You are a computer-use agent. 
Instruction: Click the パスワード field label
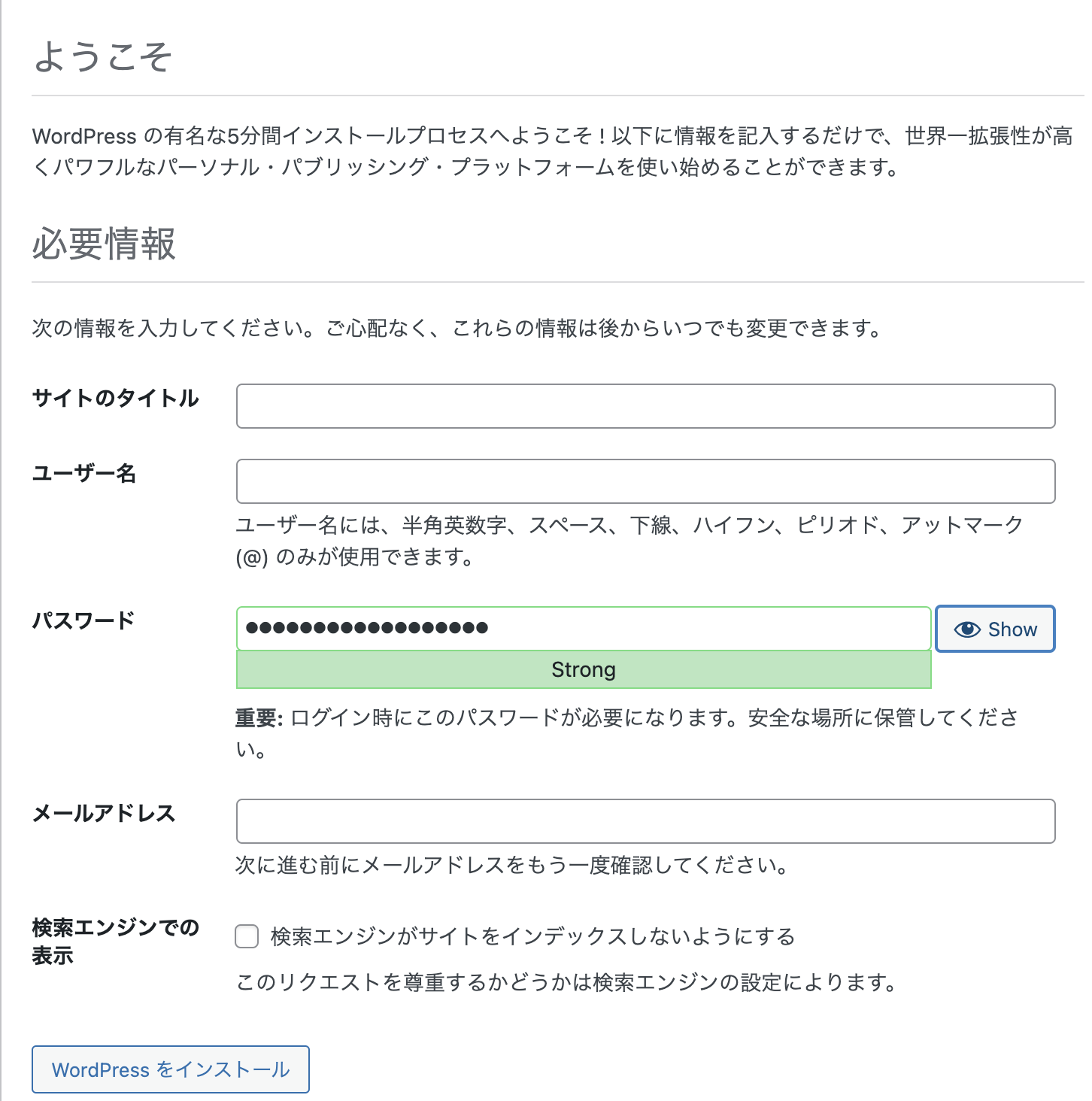[x=83, y=620]
